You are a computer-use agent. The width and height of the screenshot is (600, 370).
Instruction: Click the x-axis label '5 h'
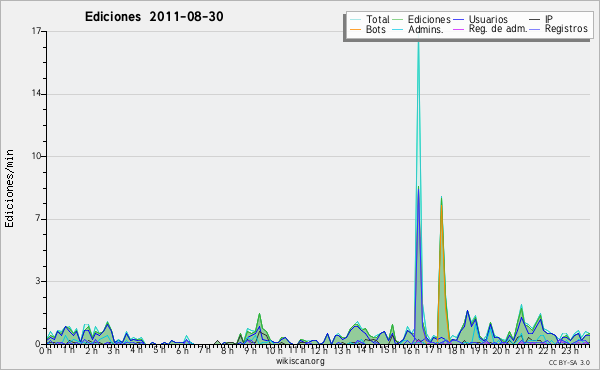click(x=159, y=350)
